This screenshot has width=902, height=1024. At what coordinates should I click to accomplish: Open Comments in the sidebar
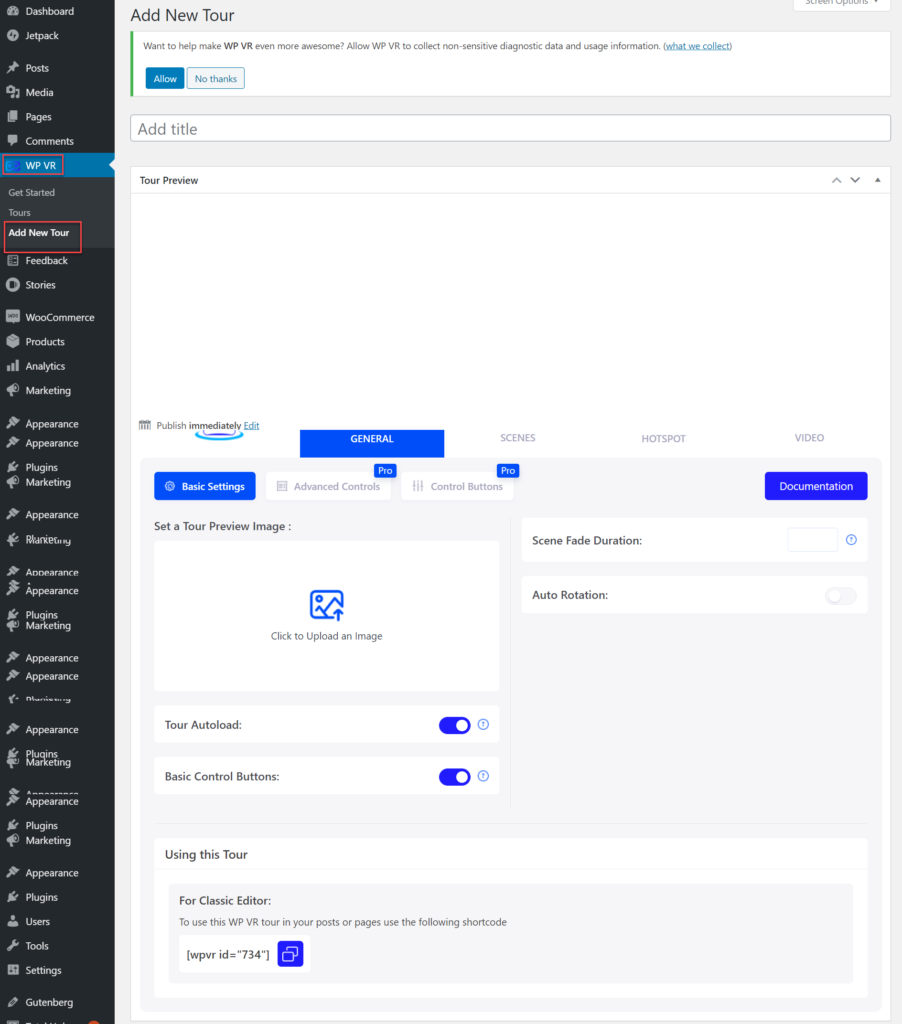tap(40, 141)
